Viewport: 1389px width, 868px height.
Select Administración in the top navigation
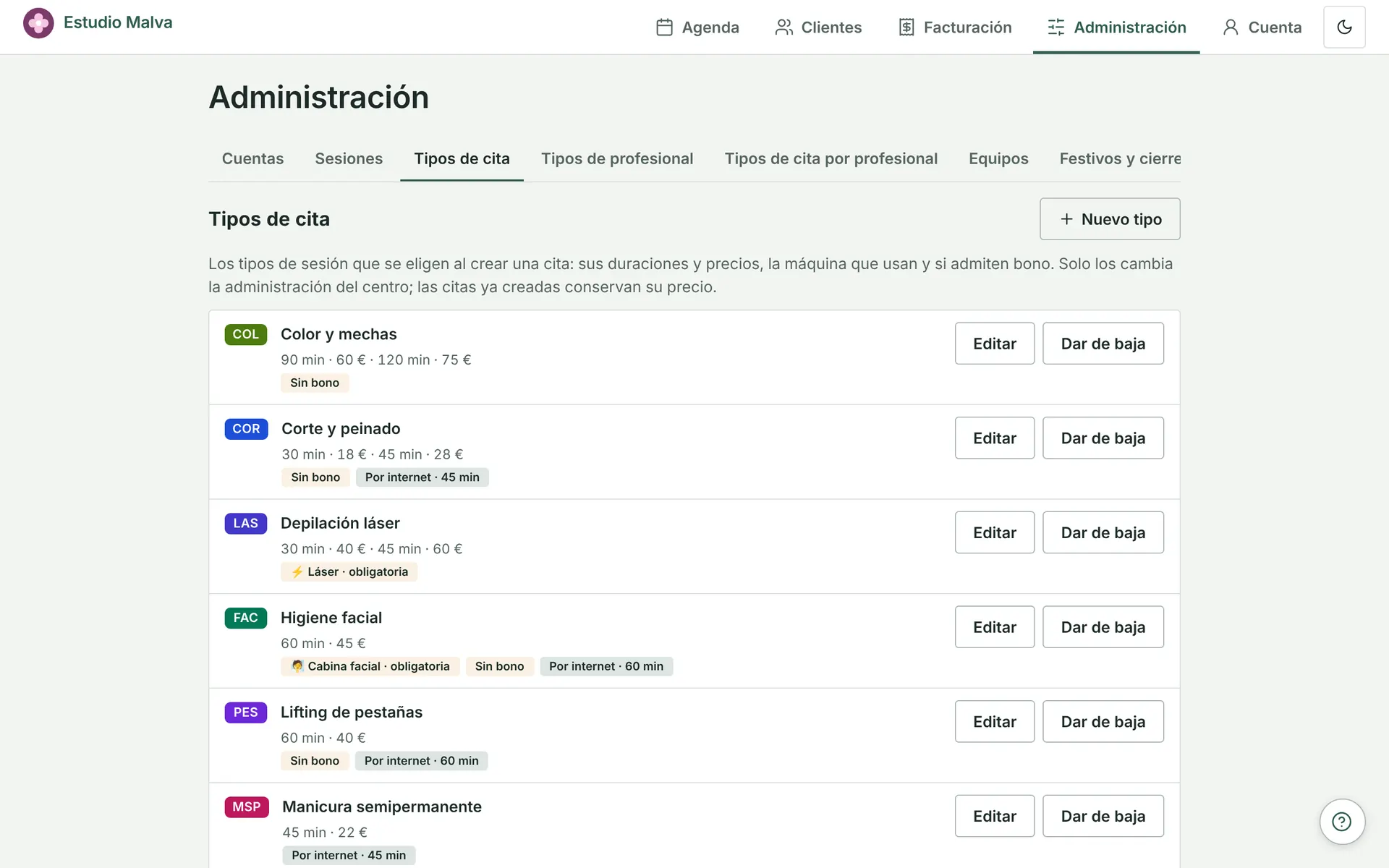[1116, 27]
